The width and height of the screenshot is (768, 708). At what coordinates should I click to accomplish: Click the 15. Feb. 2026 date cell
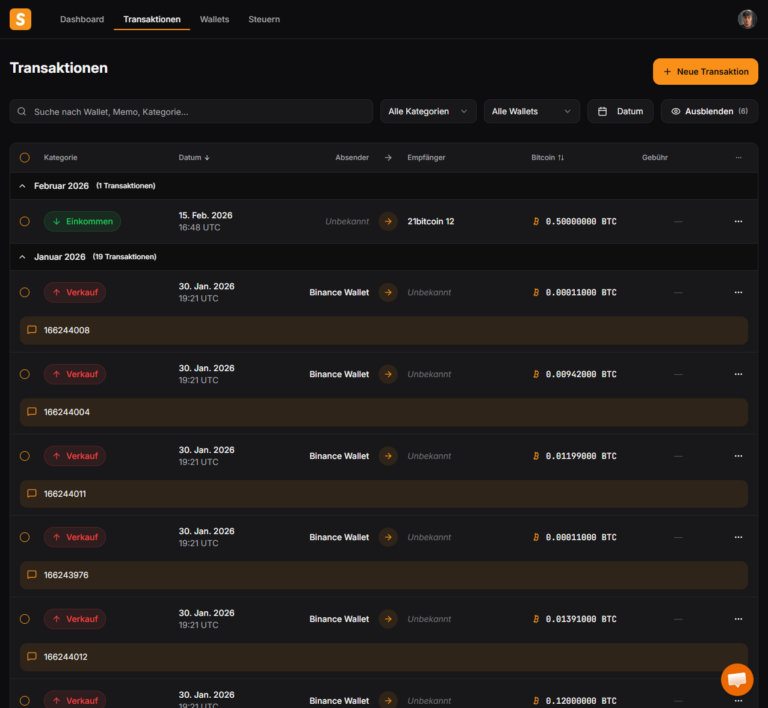(205, 221)
